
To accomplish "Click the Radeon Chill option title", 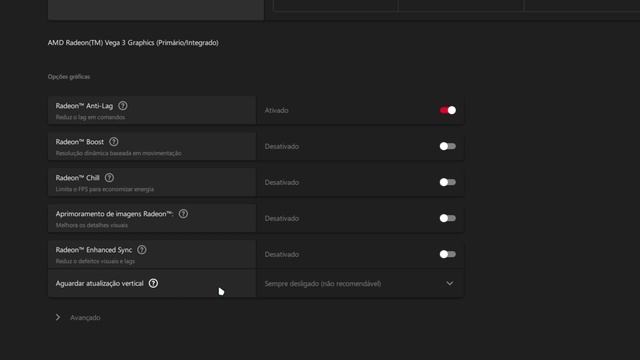I will [78, 178].
